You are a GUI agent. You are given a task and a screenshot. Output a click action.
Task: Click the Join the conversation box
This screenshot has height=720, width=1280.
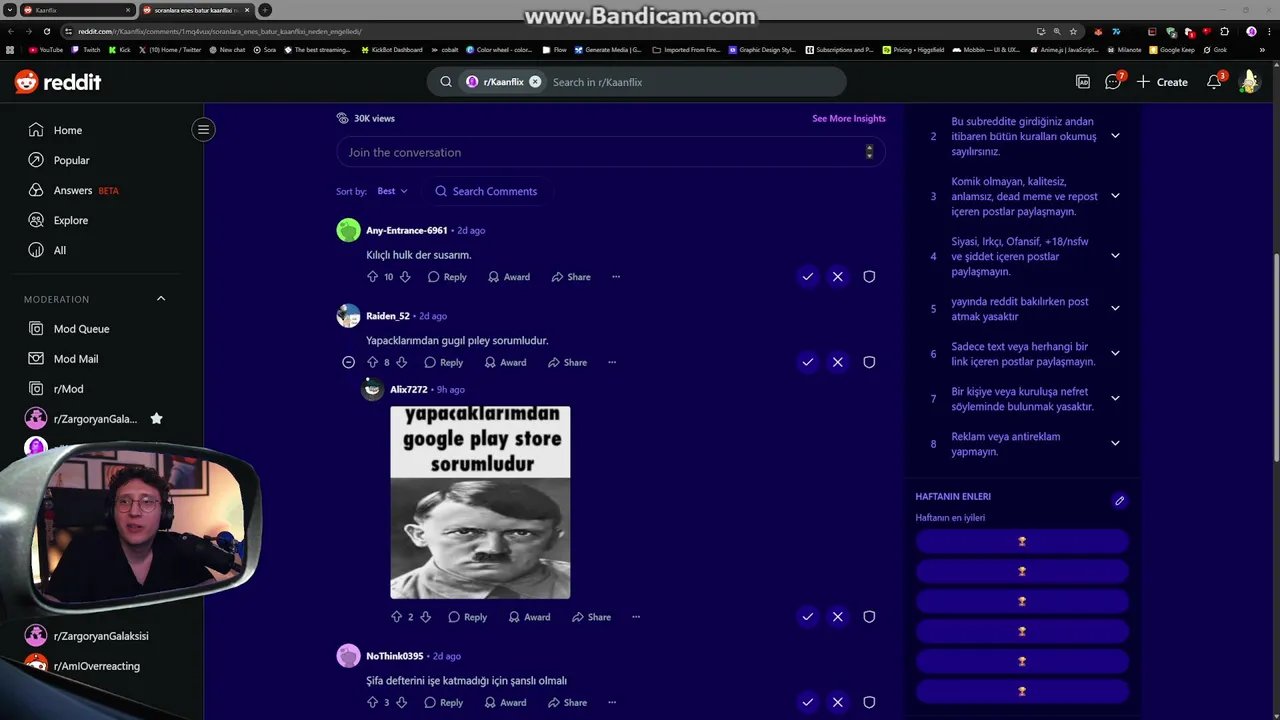coord(610,152)
